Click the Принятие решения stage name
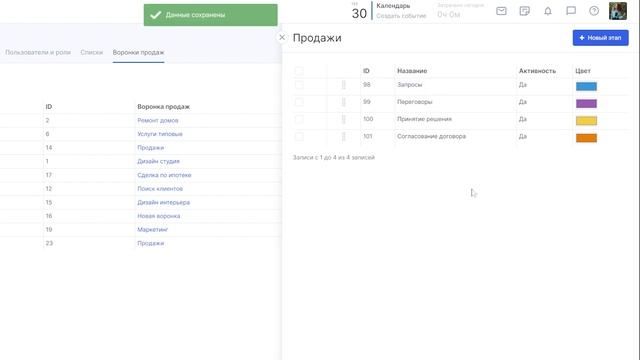640x360 pixels. point(424,119)
